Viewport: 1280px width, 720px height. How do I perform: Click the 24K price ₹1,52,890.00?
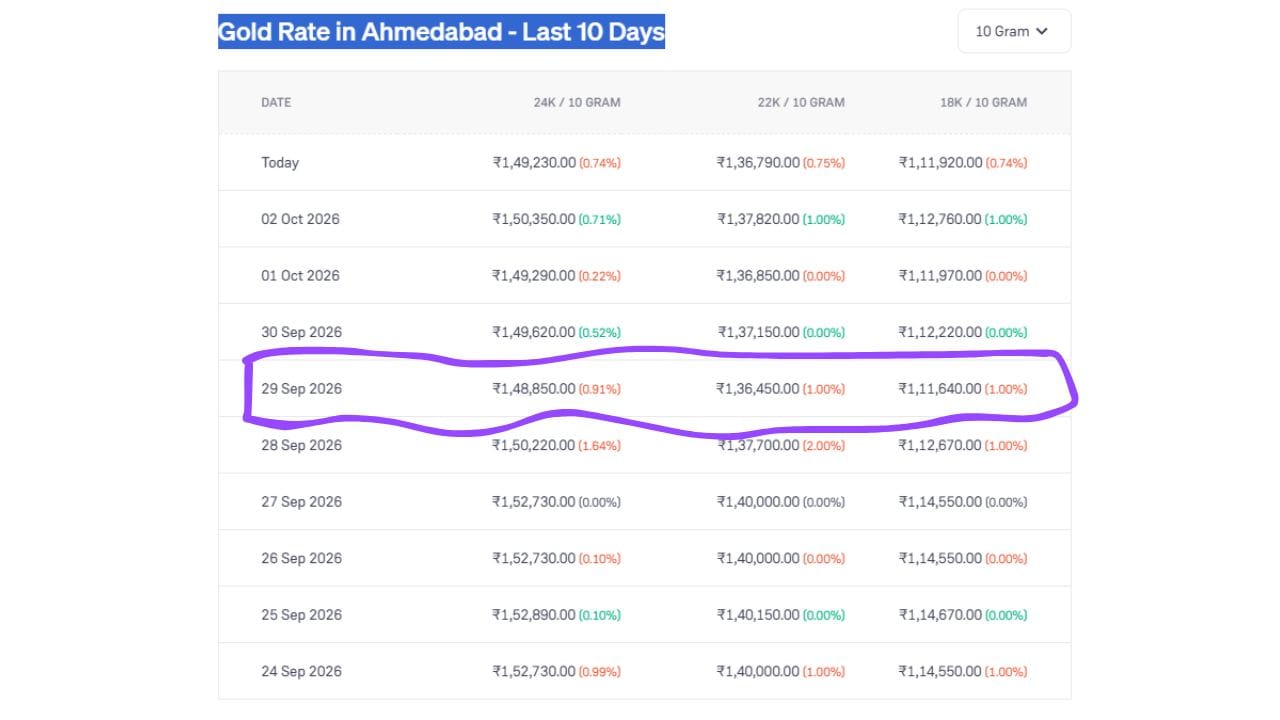point(534,614)
